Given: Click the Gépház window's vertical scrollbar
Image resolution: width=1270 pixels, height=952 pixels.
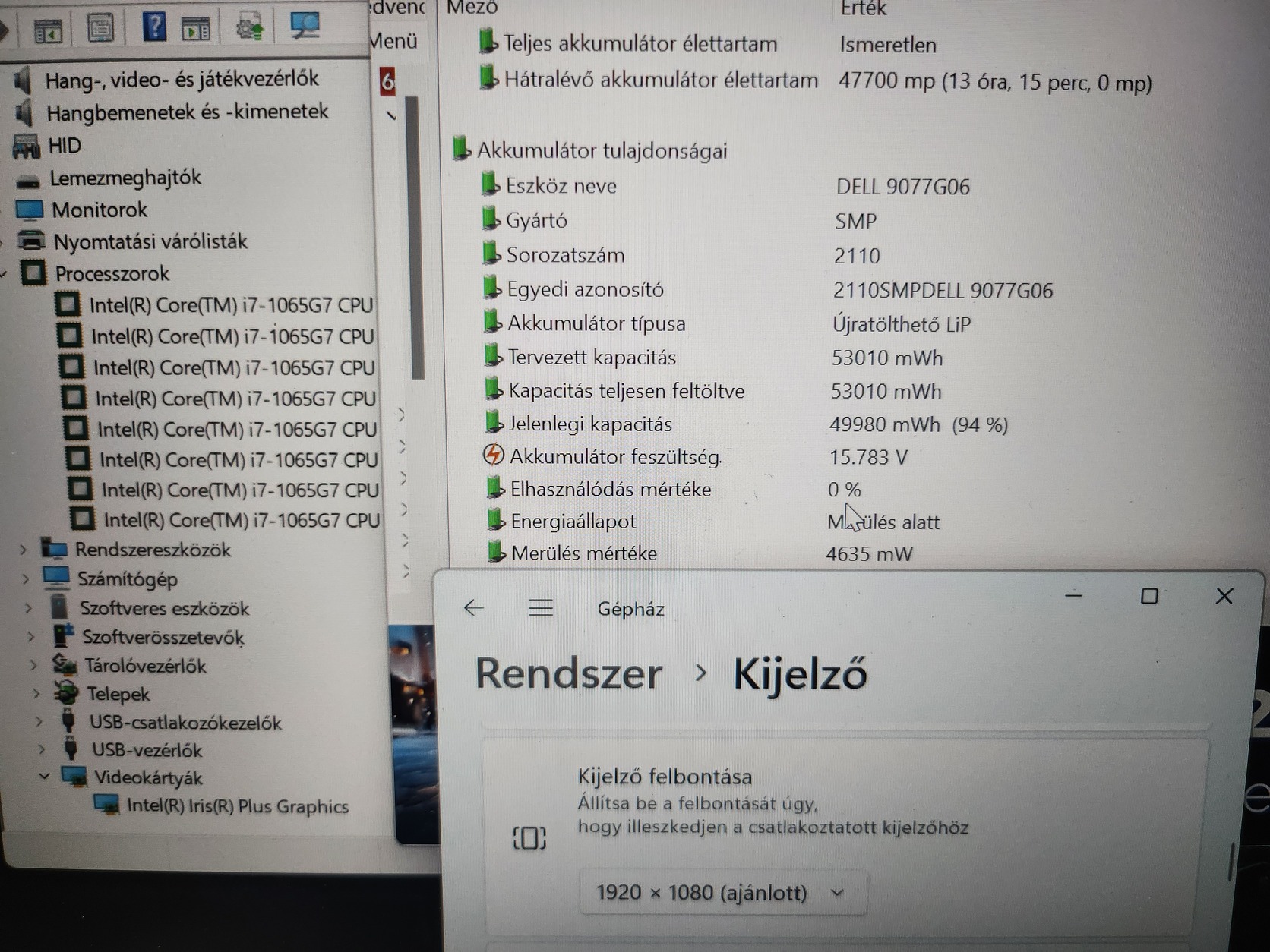Looking at the screenshot, I should pyautogui.click(x=1231, y=862).
